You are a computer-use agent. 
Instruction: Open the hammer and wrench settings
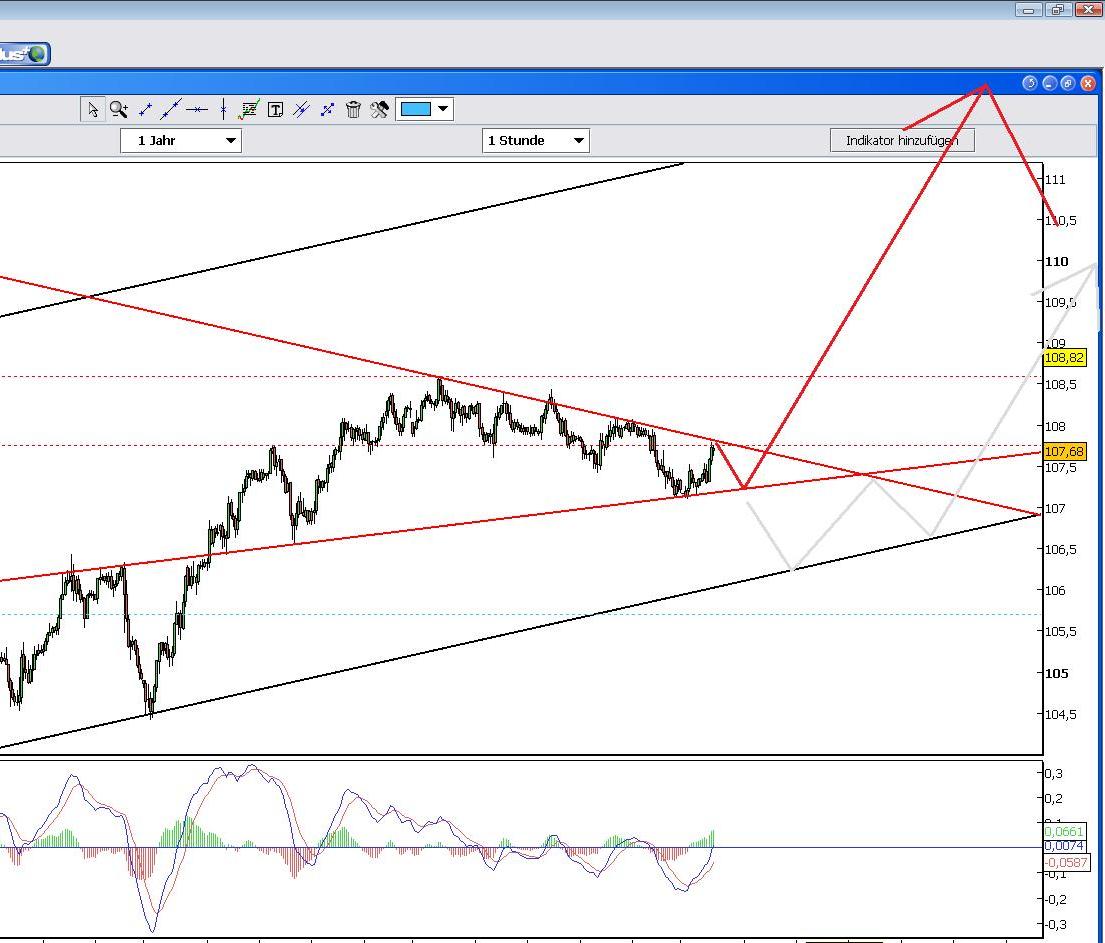(379, 109)
